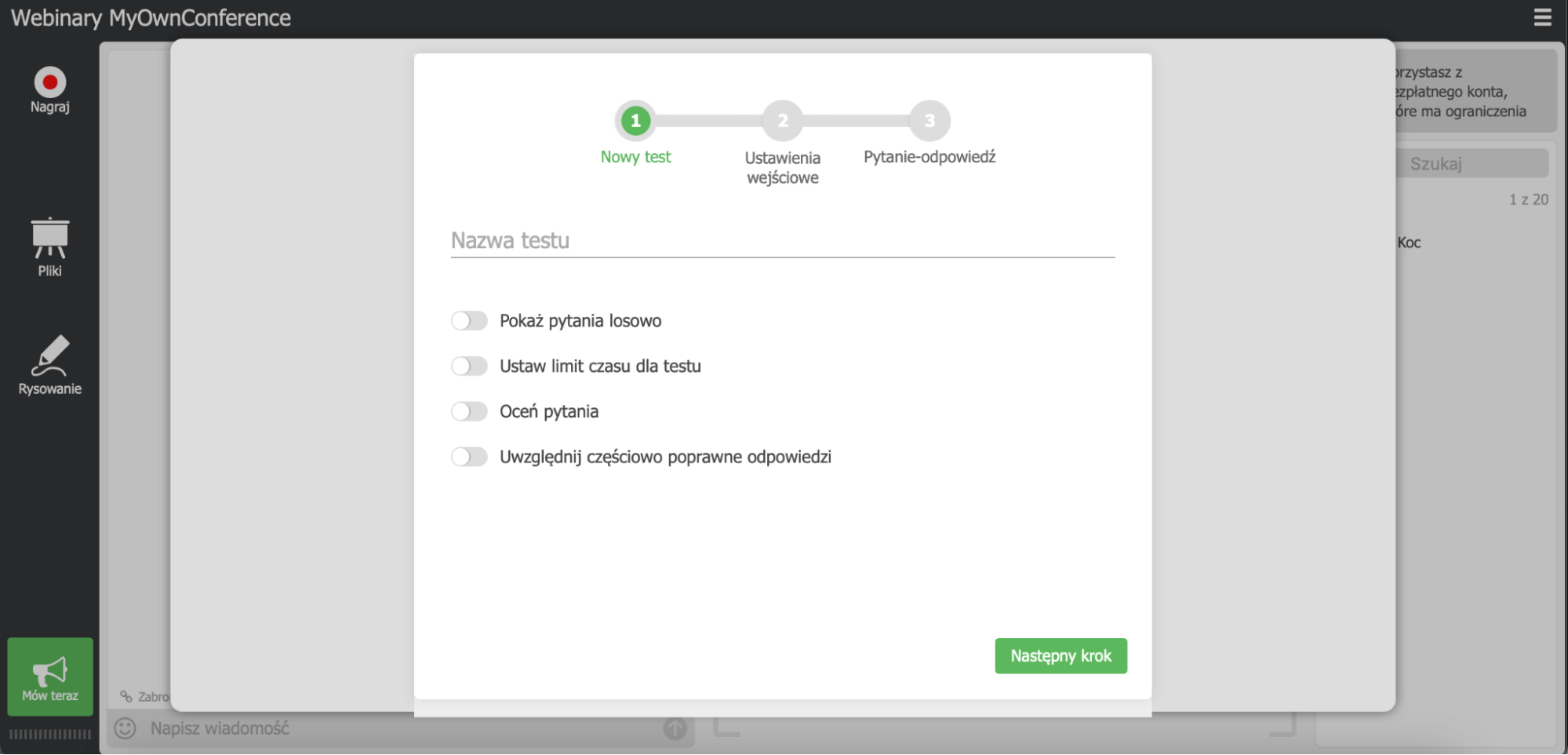Open step 3 "Pytanie-odpowiedź"
The image size is (1568, 755).
tap(930, 121)
